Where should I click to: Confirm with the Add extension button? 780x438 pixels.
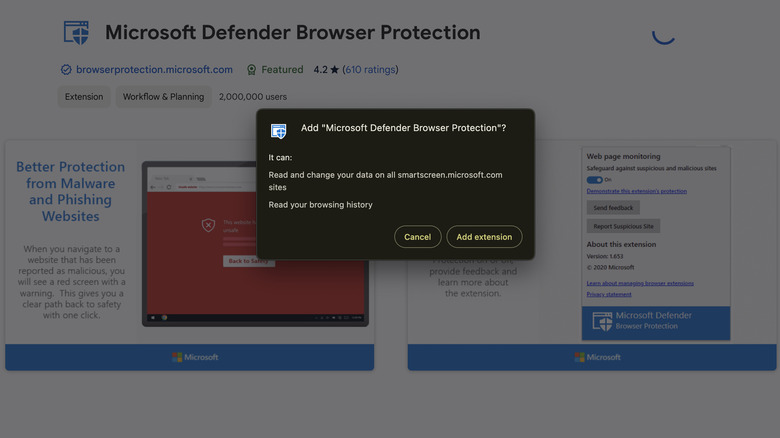pyautogui.click(x=484, y=237)
